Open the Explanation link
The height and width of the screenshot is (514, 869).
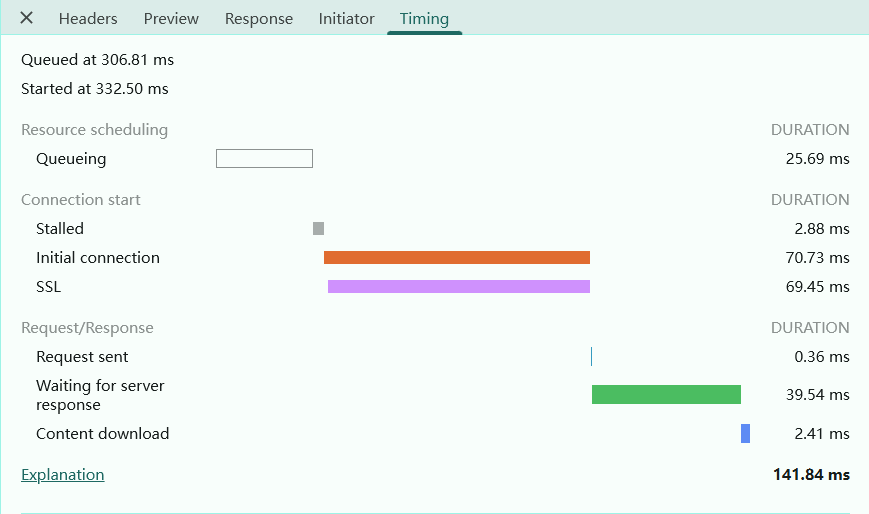pyautogui.click(x=62, y=475)
